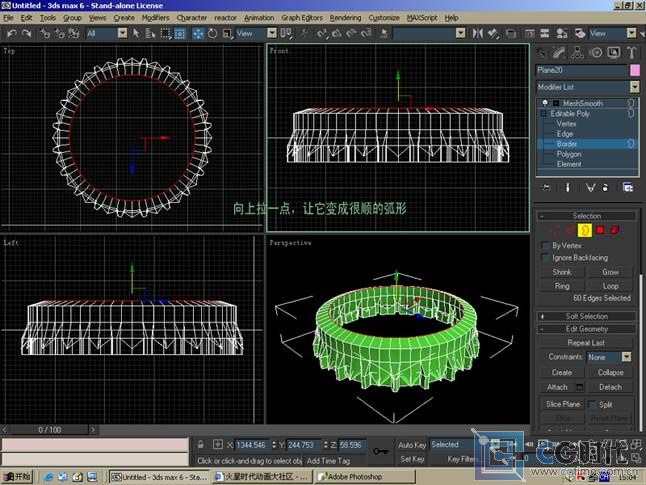Toggle the MeshSmooth lightbulb visibility

(545, 103)
